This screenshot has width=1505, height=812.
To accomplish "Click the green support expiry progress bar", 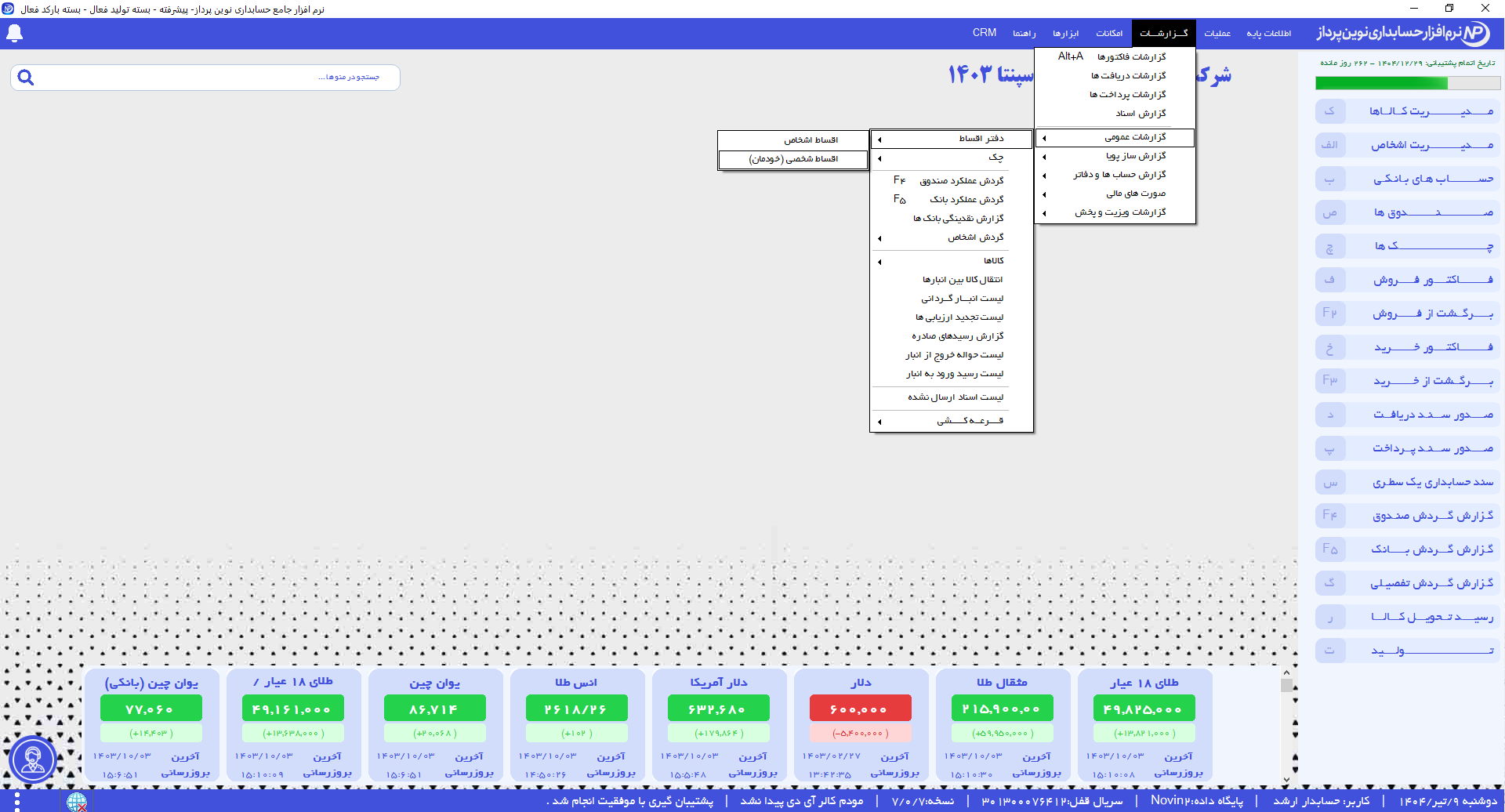I will pos(1381,83).
